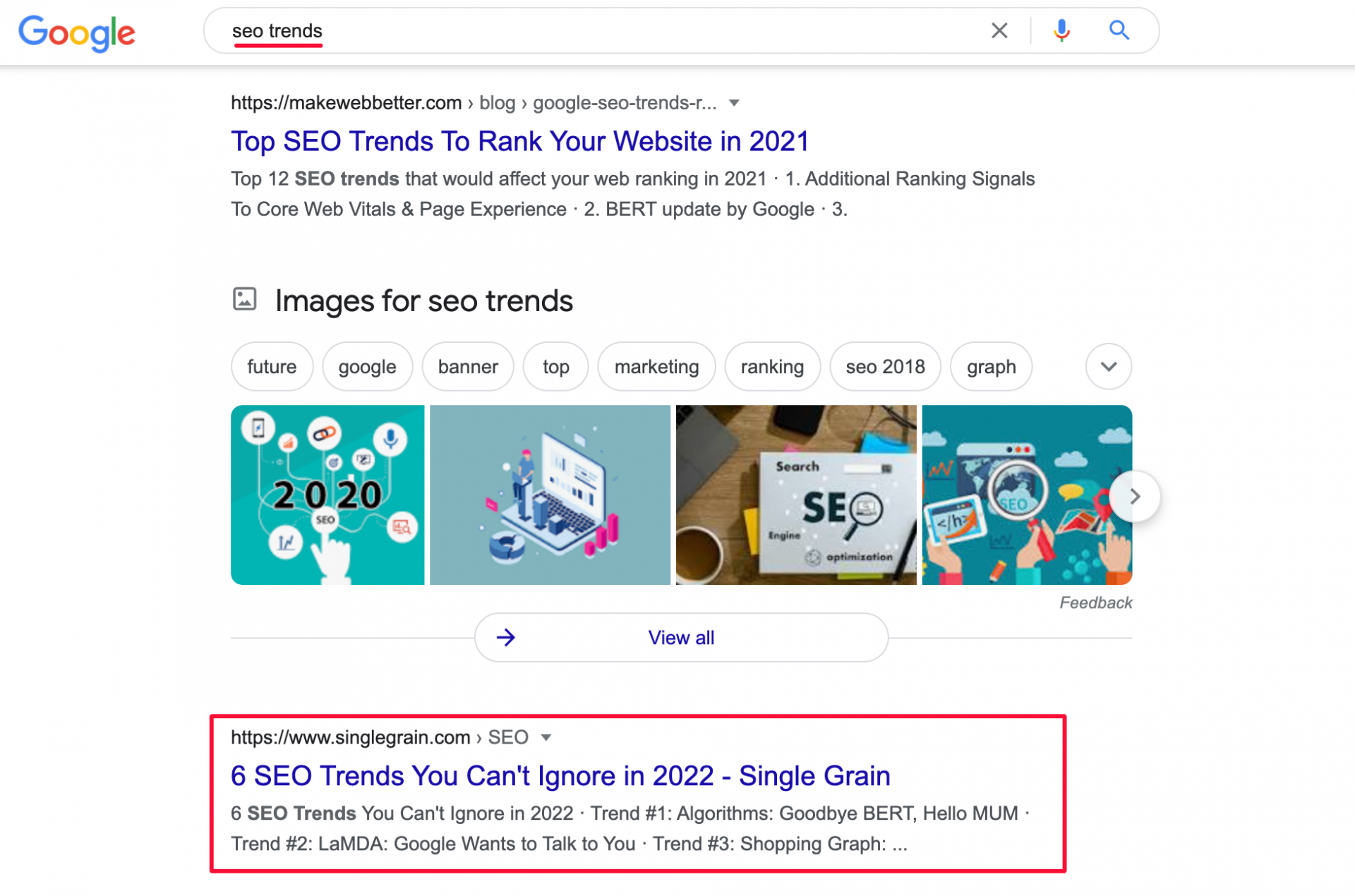Open the isometric laptop analytics thumbnail
The height and width of the screenshot is (896, 1355).
pyautogui.click(x=550, y=495)
